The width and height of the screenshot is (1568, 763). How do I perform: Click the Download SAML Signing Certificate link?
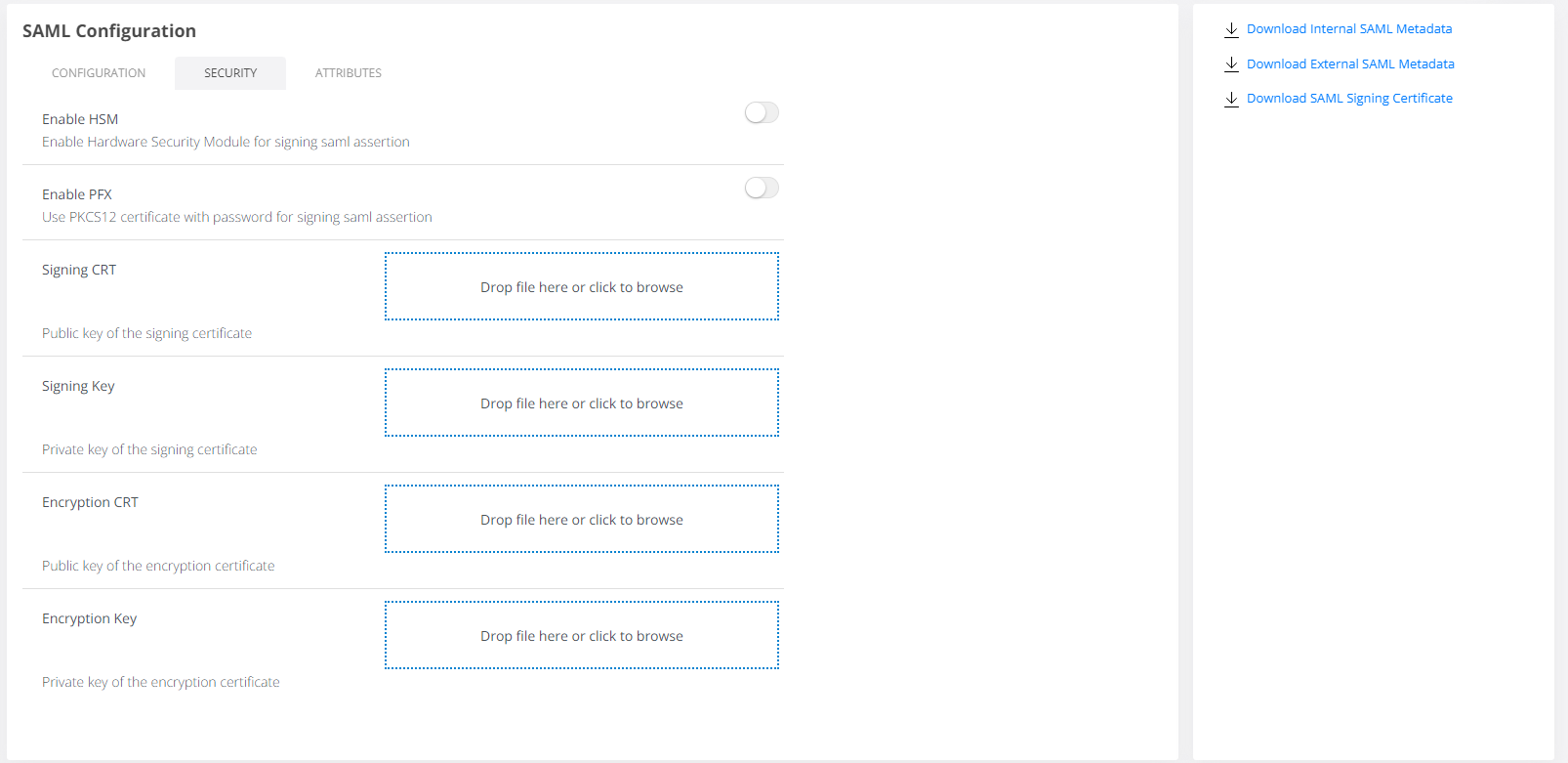1348,99
